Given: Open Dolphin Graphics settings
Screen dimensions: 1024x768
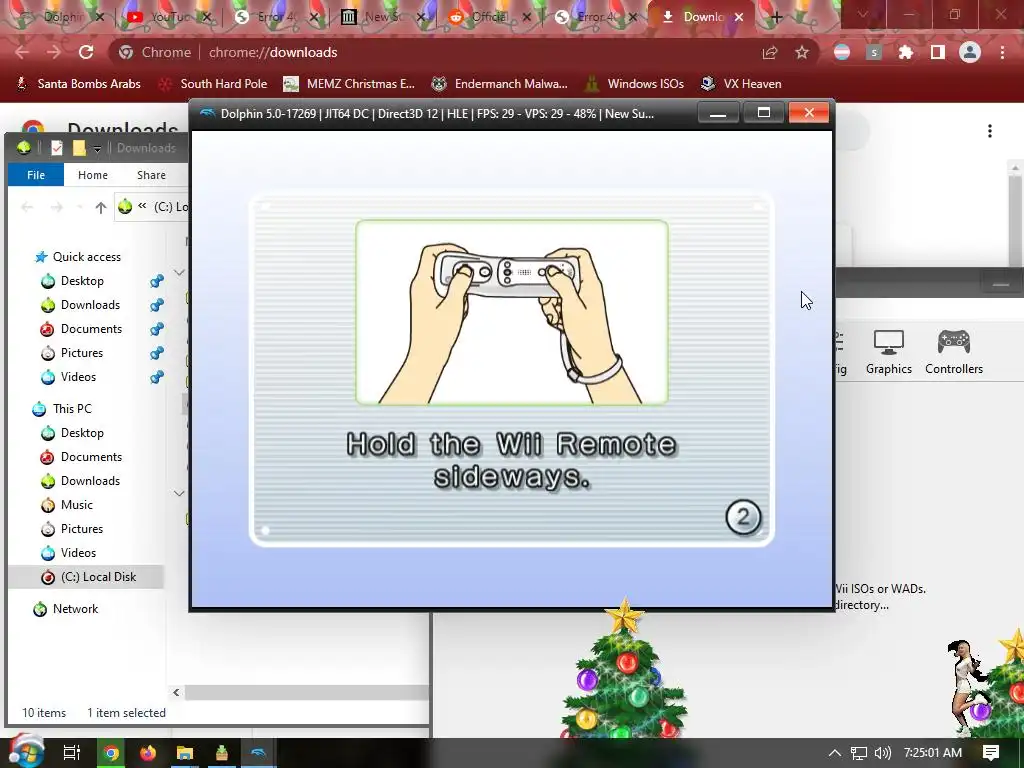Looking at the screenshot, I should point(889,352).
